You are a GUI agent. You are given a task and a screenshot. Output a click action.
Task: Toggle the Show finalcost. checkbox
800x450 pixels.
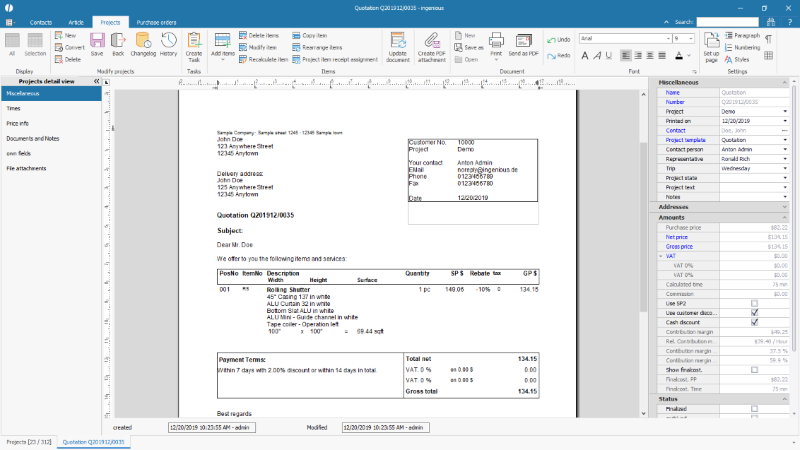pyautogui.click(x=755, y=369)
